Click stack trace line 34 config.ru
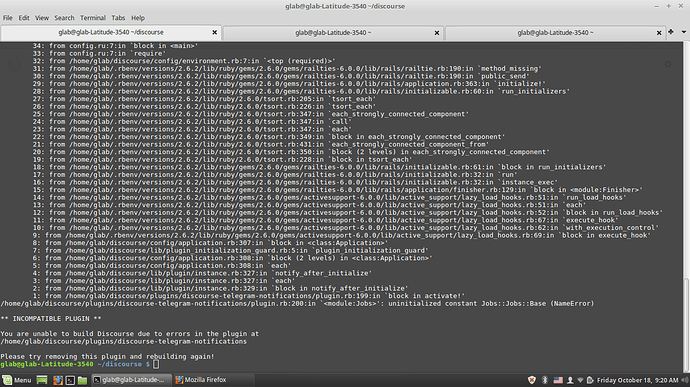Image resolution: width=690 pixels, height=387 pixels. [115, 46]
